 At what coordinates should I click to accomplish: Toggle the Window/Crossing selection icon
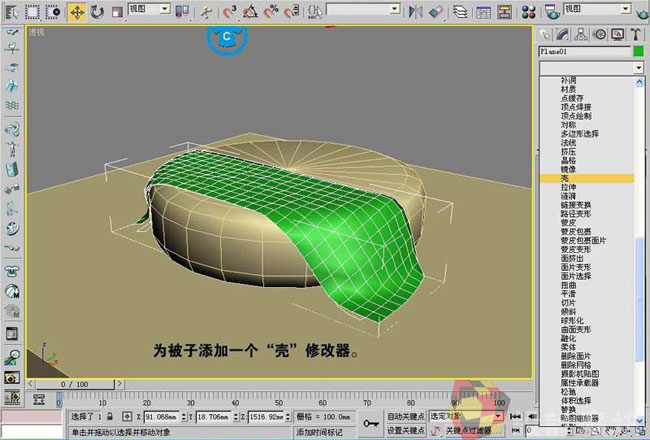click(x=53, y=12)
